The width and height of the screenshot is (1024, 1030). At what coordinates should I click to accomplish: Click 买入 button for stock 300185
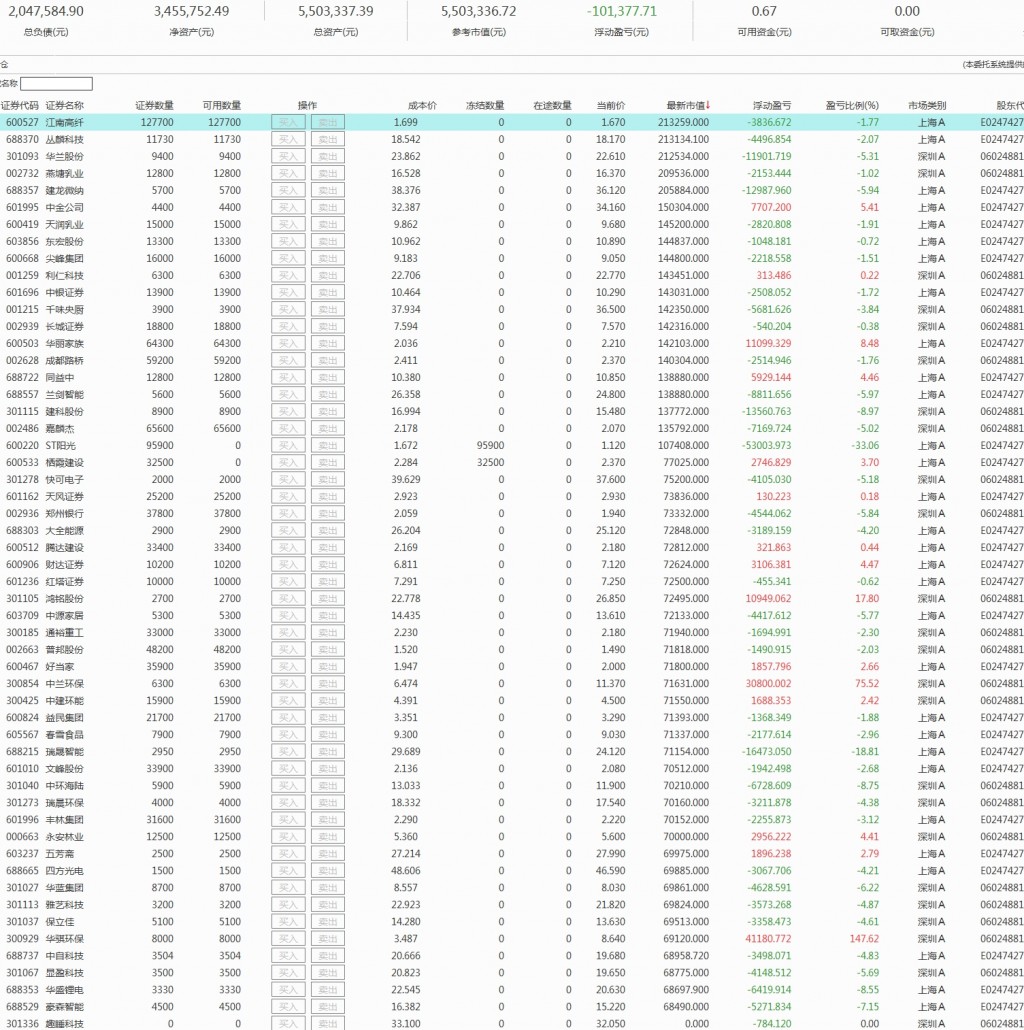(x=288, y=633)
